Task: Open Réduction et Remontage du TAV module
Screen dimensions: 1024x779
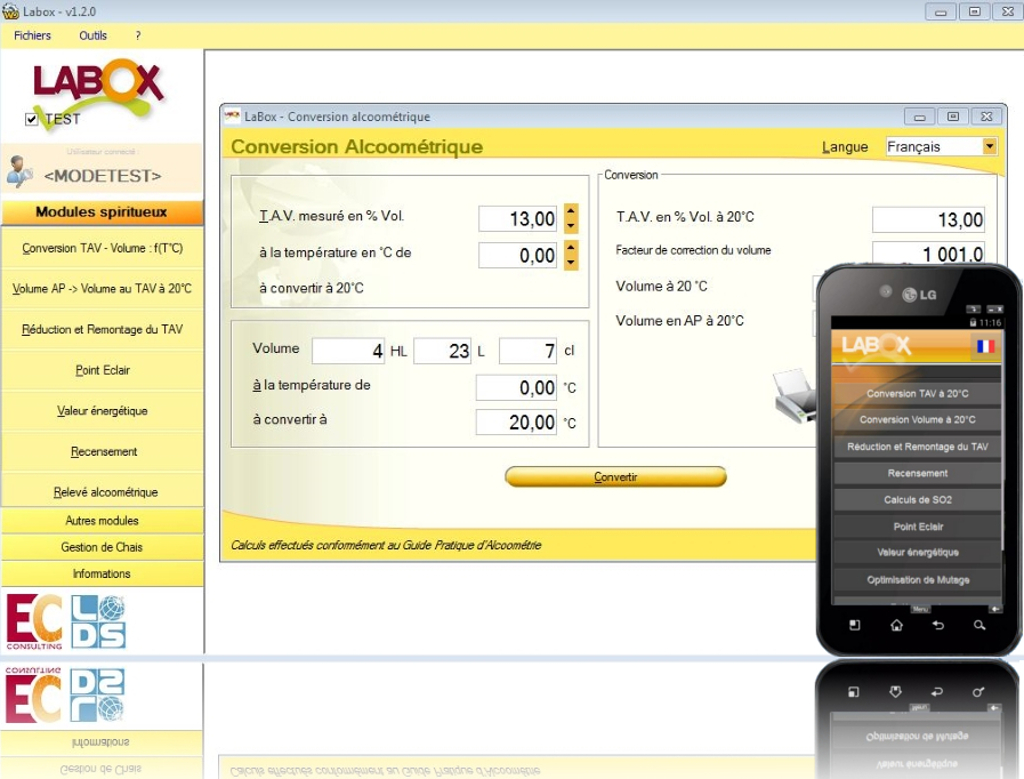Action: (102, 329)
